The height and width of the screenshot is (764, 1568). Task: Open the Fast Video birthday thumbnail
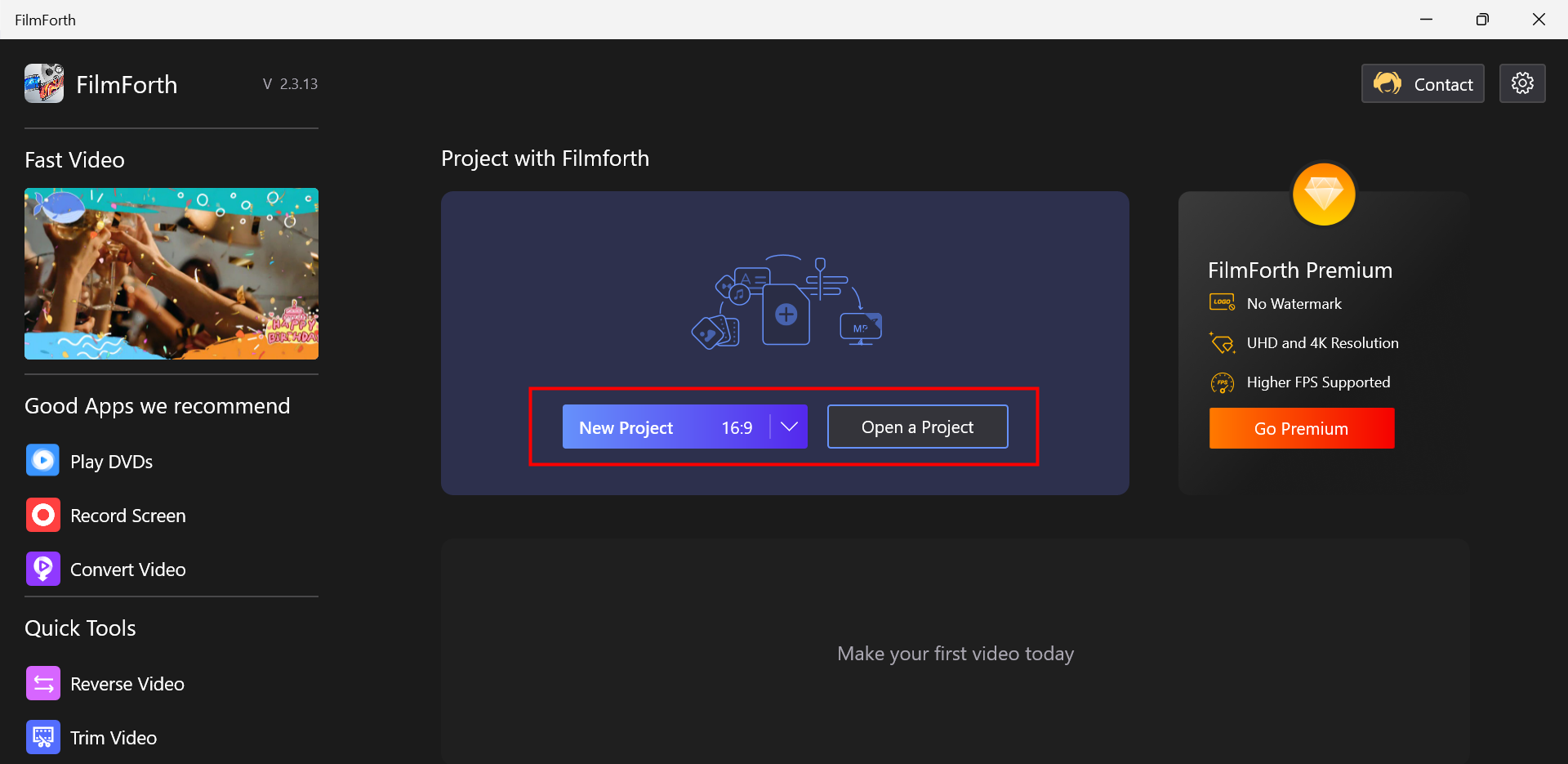tap(171, 274)
